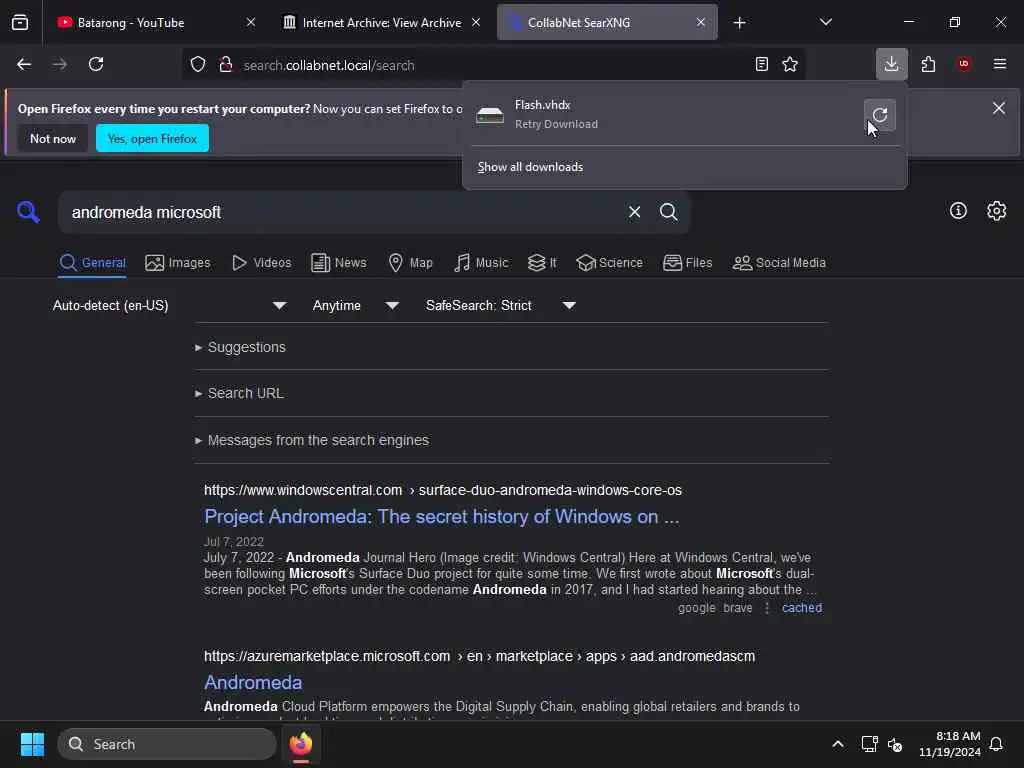Expand Messages from the search engines
The image size is (1024, 768).
tap(312, 440)
